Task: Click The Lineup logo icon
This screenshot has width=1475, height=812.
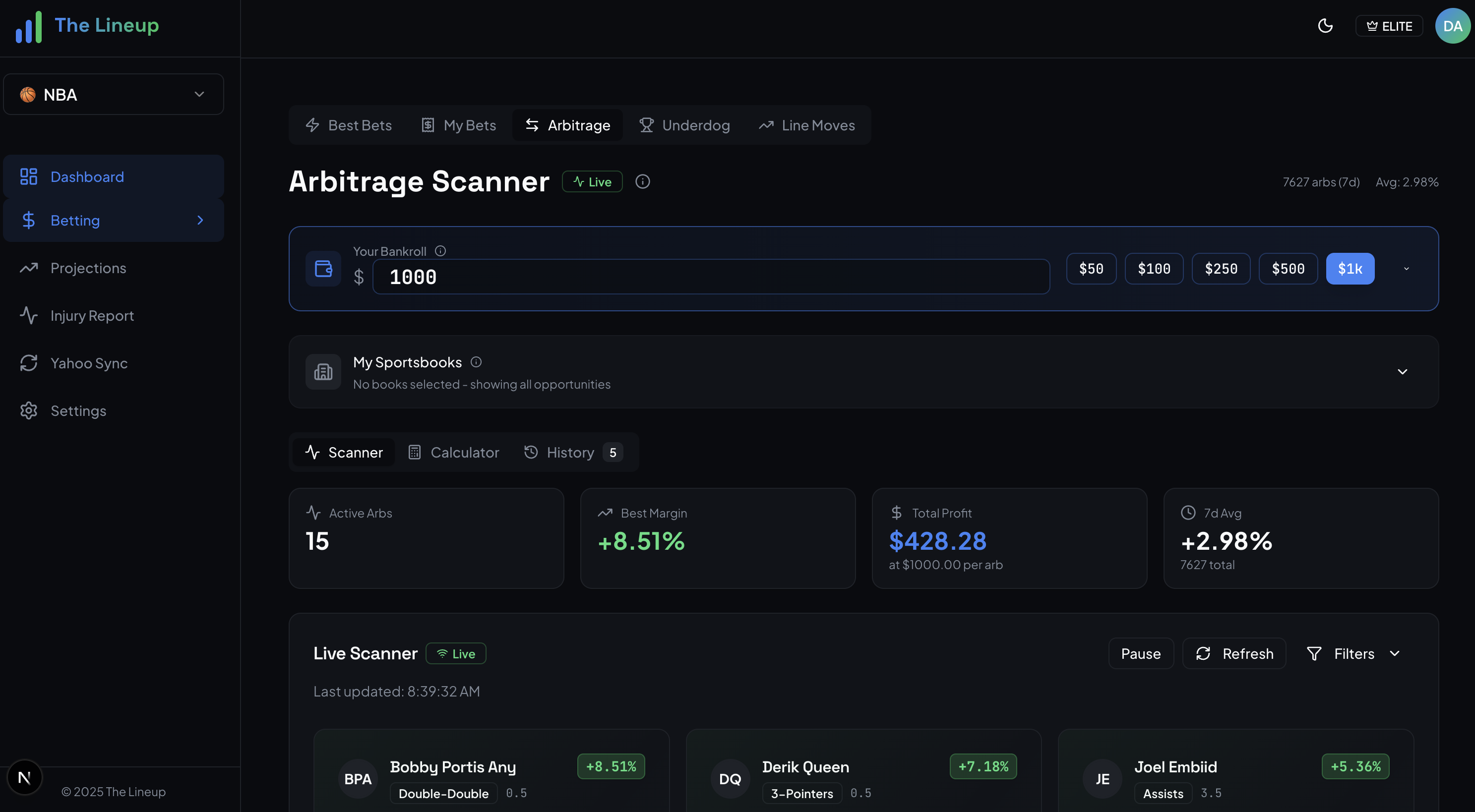Action: click(29, 26)
